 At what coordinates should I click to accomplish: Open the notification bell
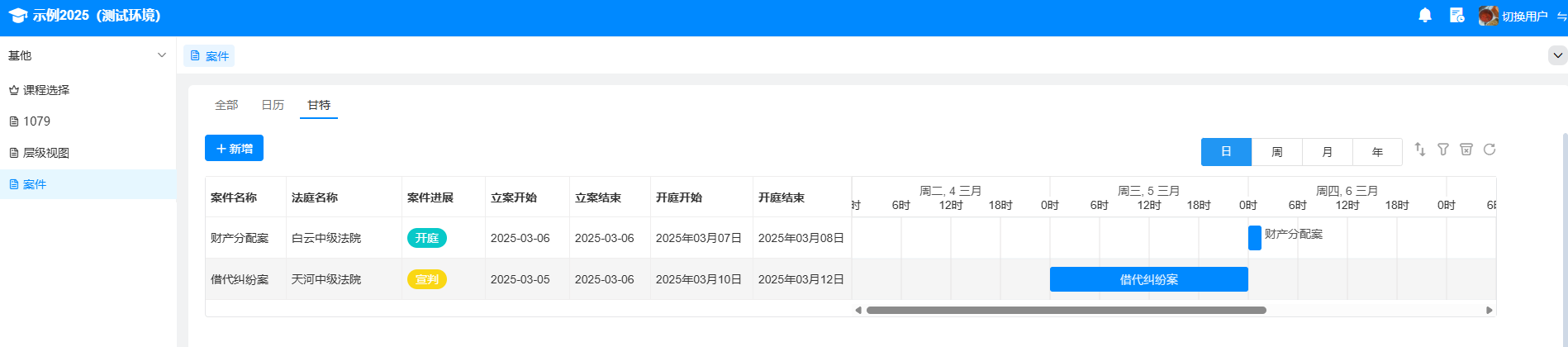[1425, 16]
